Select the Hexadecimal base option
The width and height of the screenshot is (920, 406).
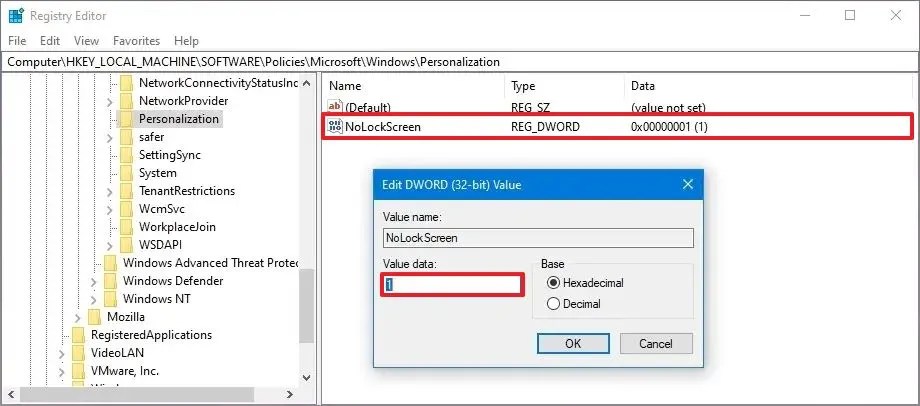[553, 283]
